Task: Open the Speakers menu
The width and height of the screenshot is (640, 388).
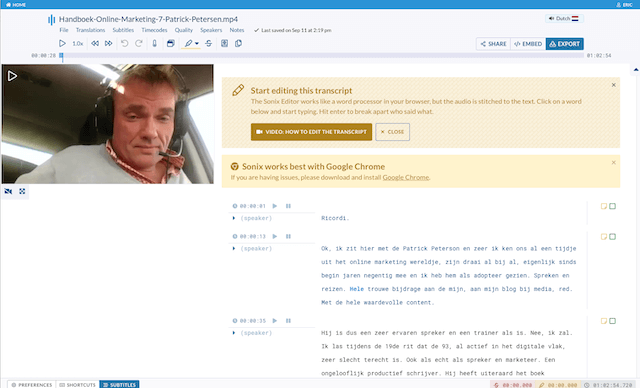Action: pyautogui.click(x=211, y=30)
